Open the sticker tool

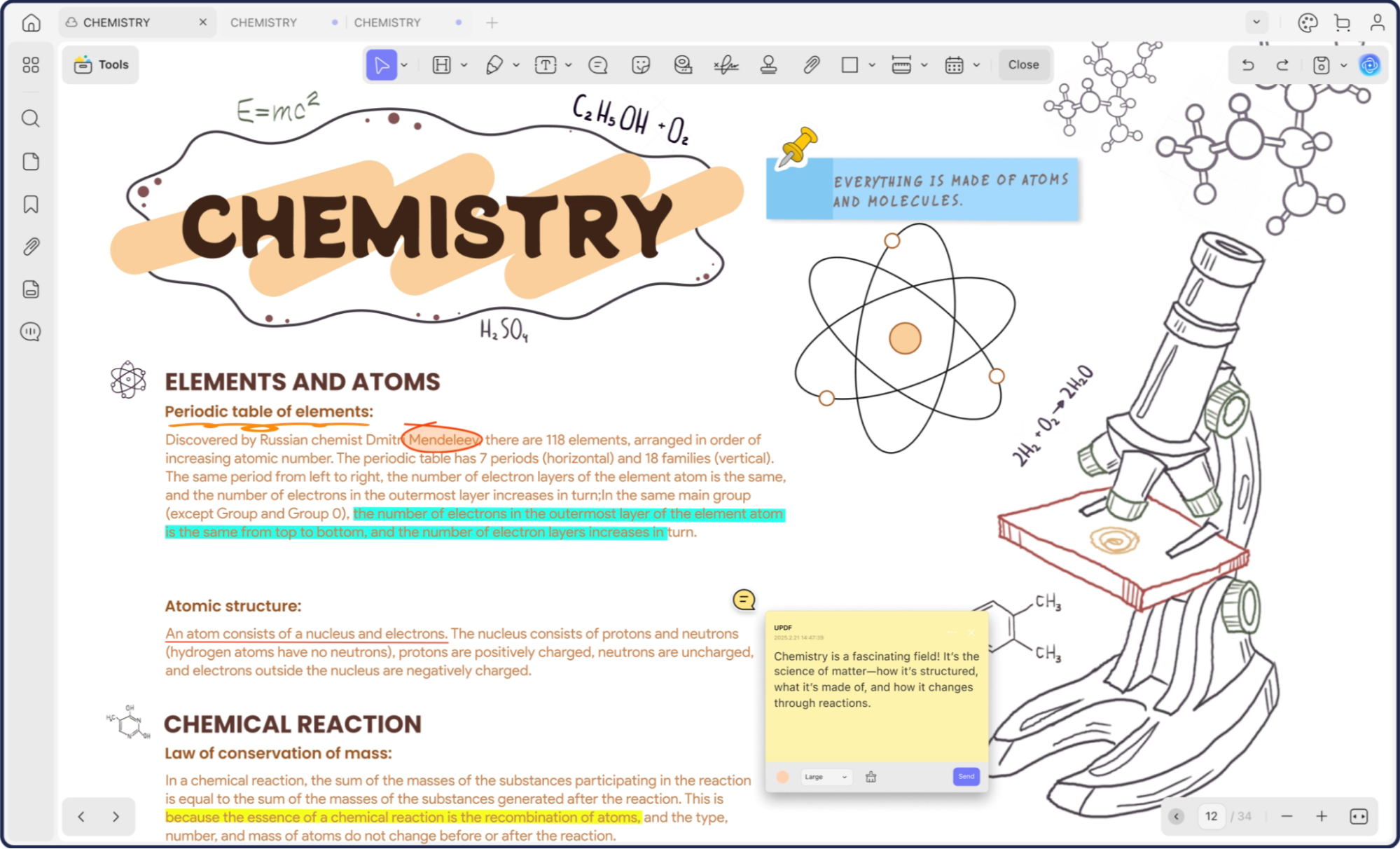click(x=640, y=65)
